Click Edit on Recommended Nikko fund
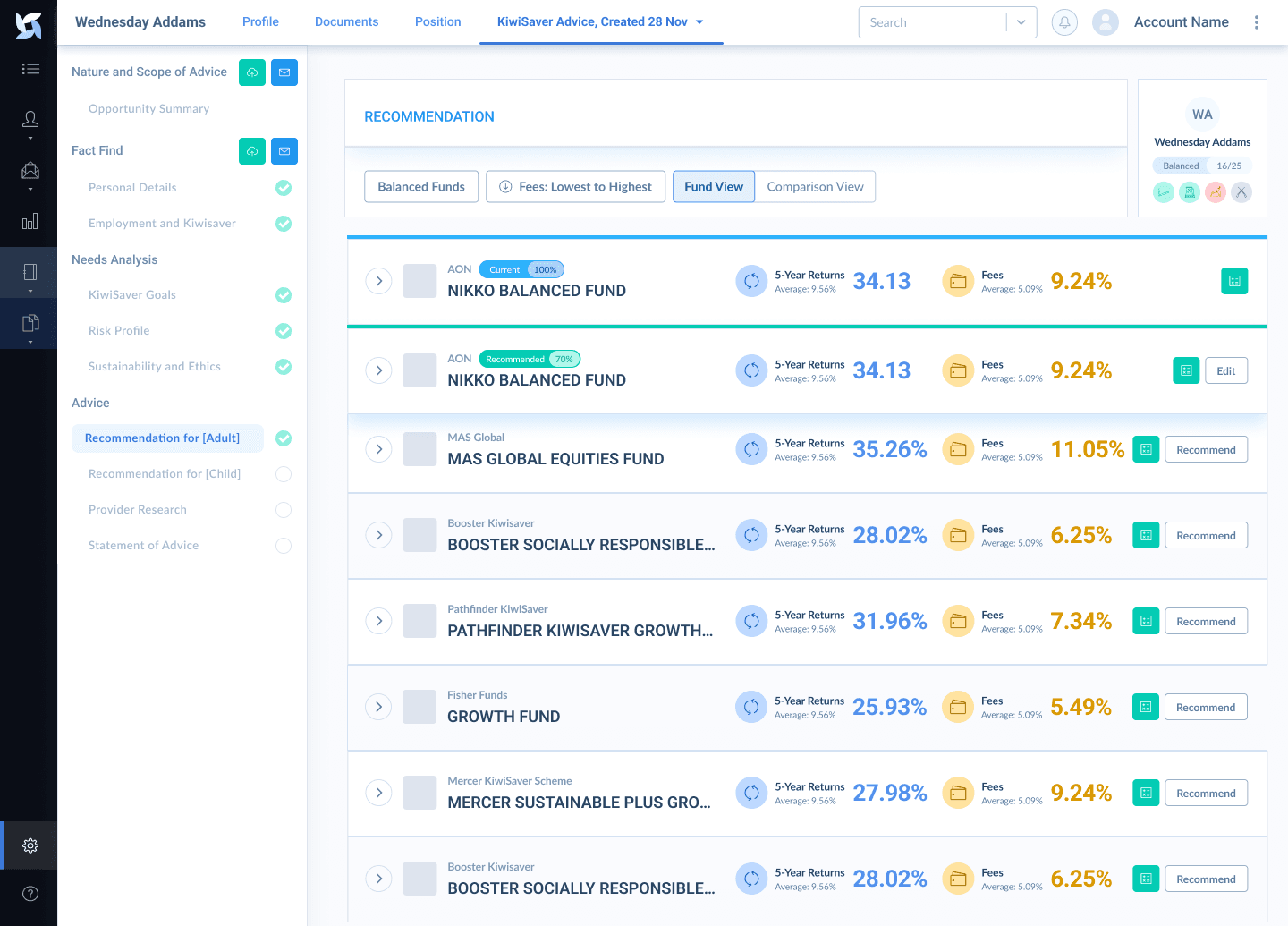This screenshot has width=1288, height=926. (1226, 370)
